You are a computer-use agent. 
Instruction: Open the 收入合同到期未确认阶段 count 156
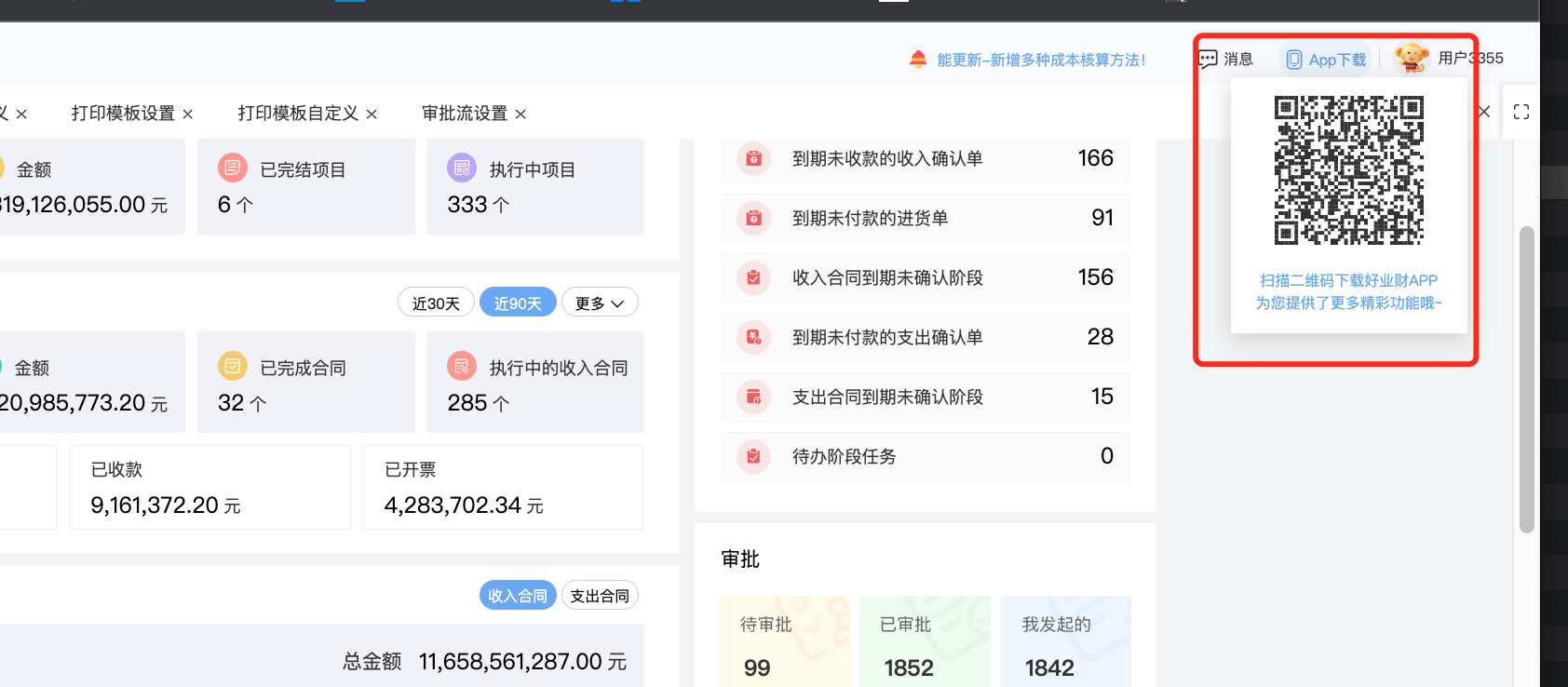pyautogui.click(x=1096, y=277)
